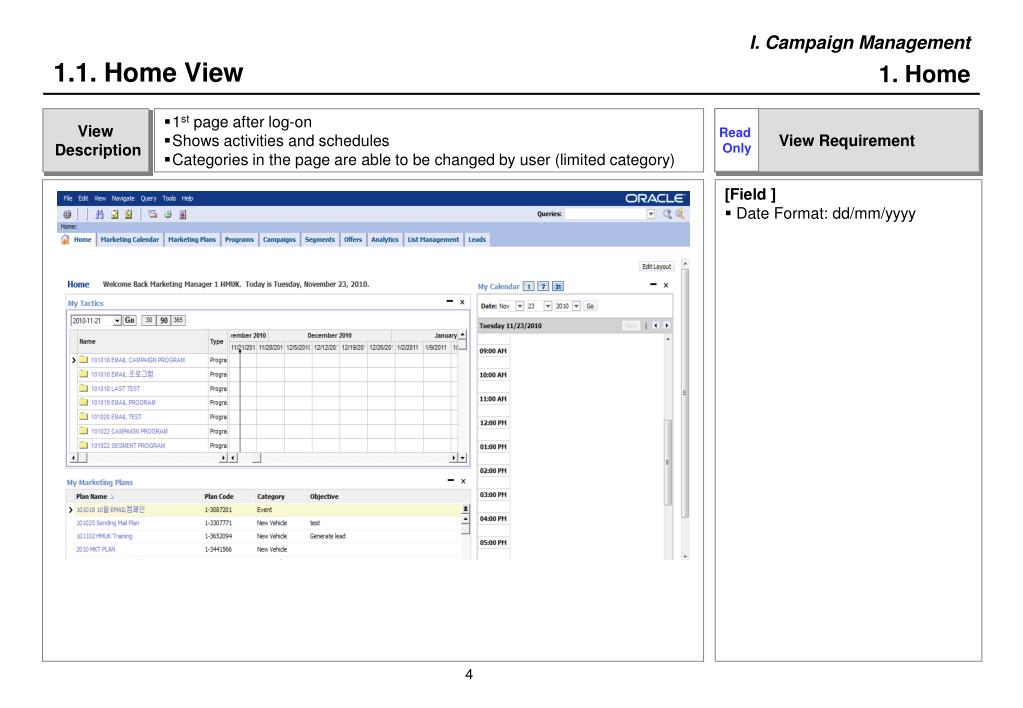The image size is (1023, 708).
Task: Click the Queries input field
Action: pos(605,214)
